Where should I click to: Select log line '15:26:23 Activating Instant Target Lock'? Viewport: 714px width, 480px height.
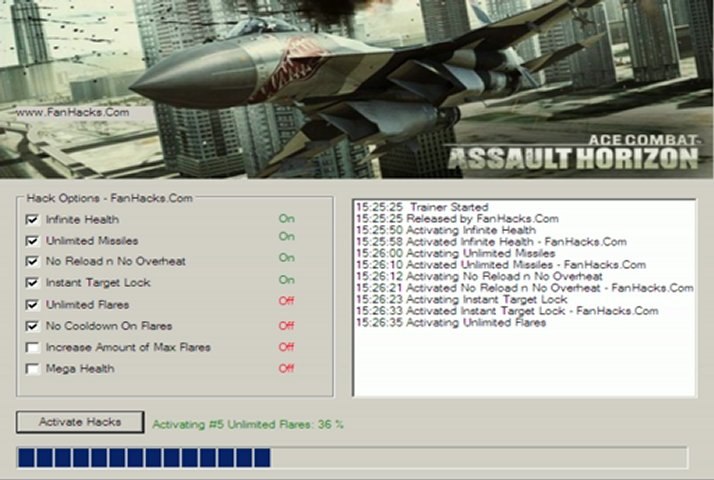click(x=462, y=300)
